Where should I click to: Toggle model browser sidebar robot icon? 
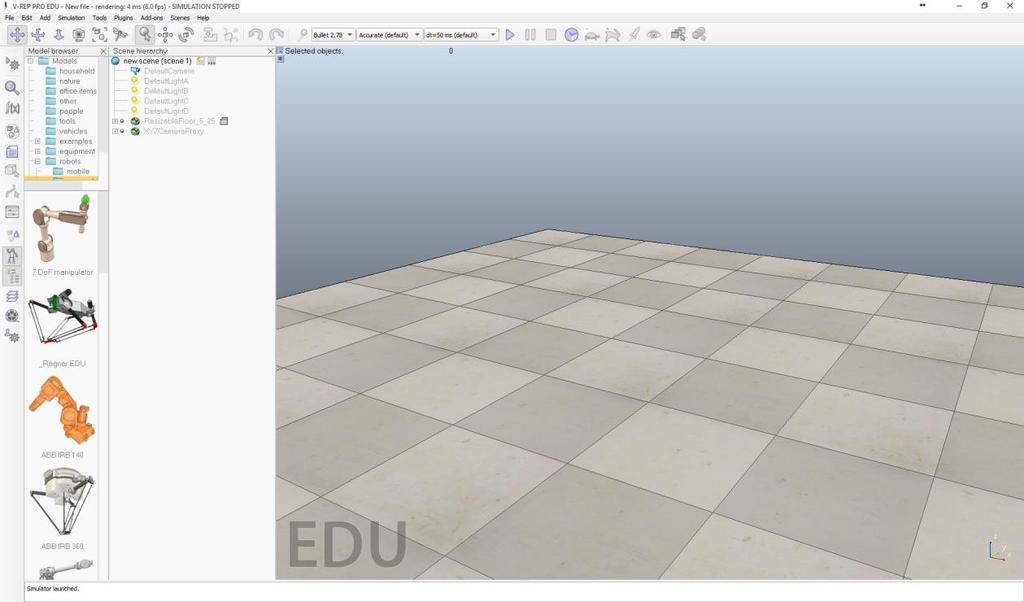pyautogui.click(x=12, y=255)
